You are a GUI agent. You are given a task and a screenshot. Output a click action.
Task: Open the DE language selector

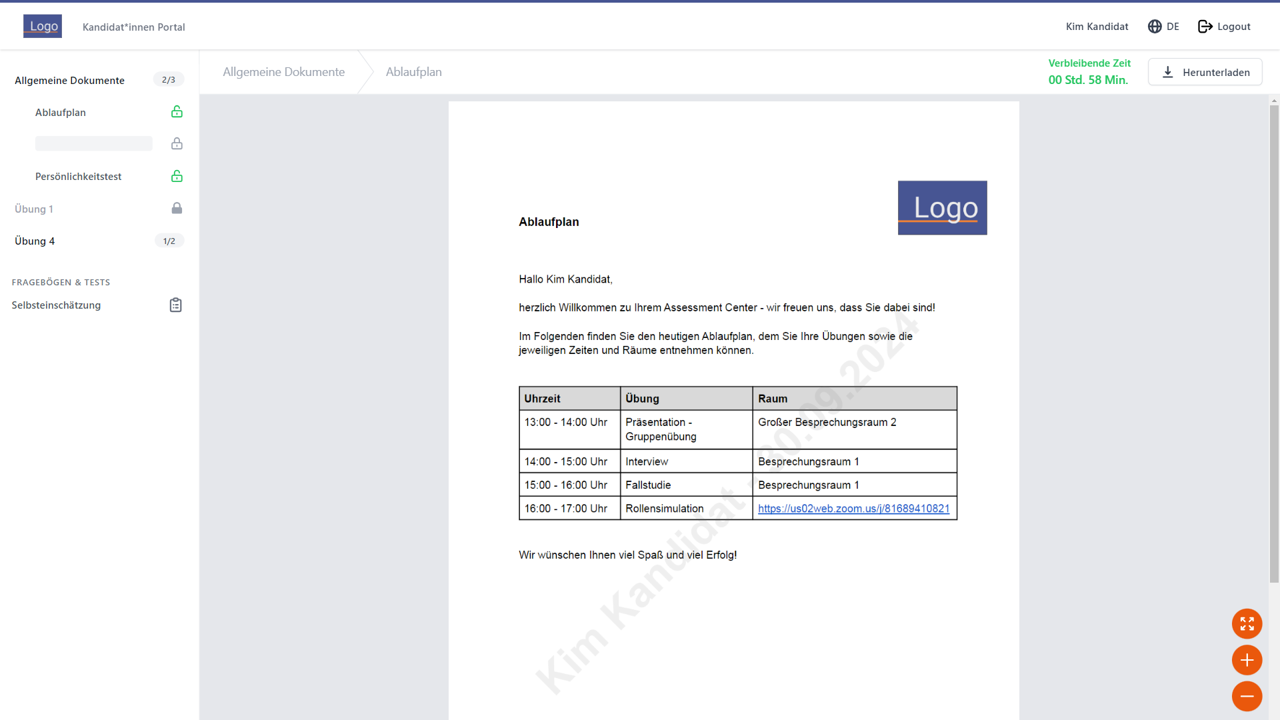[1164, 27]
